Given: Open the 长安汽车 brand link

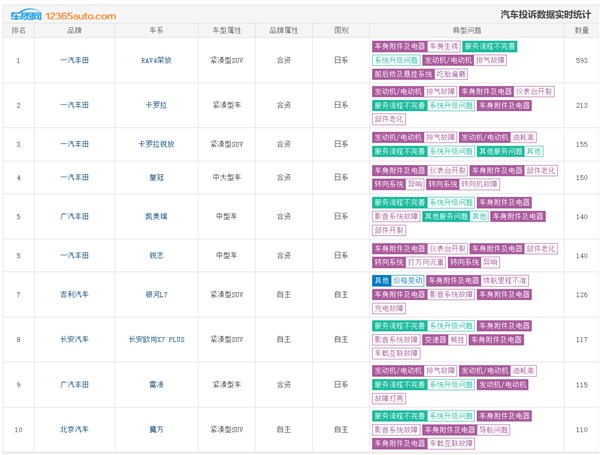Looking at the screenshot, I should click(74, 340).
